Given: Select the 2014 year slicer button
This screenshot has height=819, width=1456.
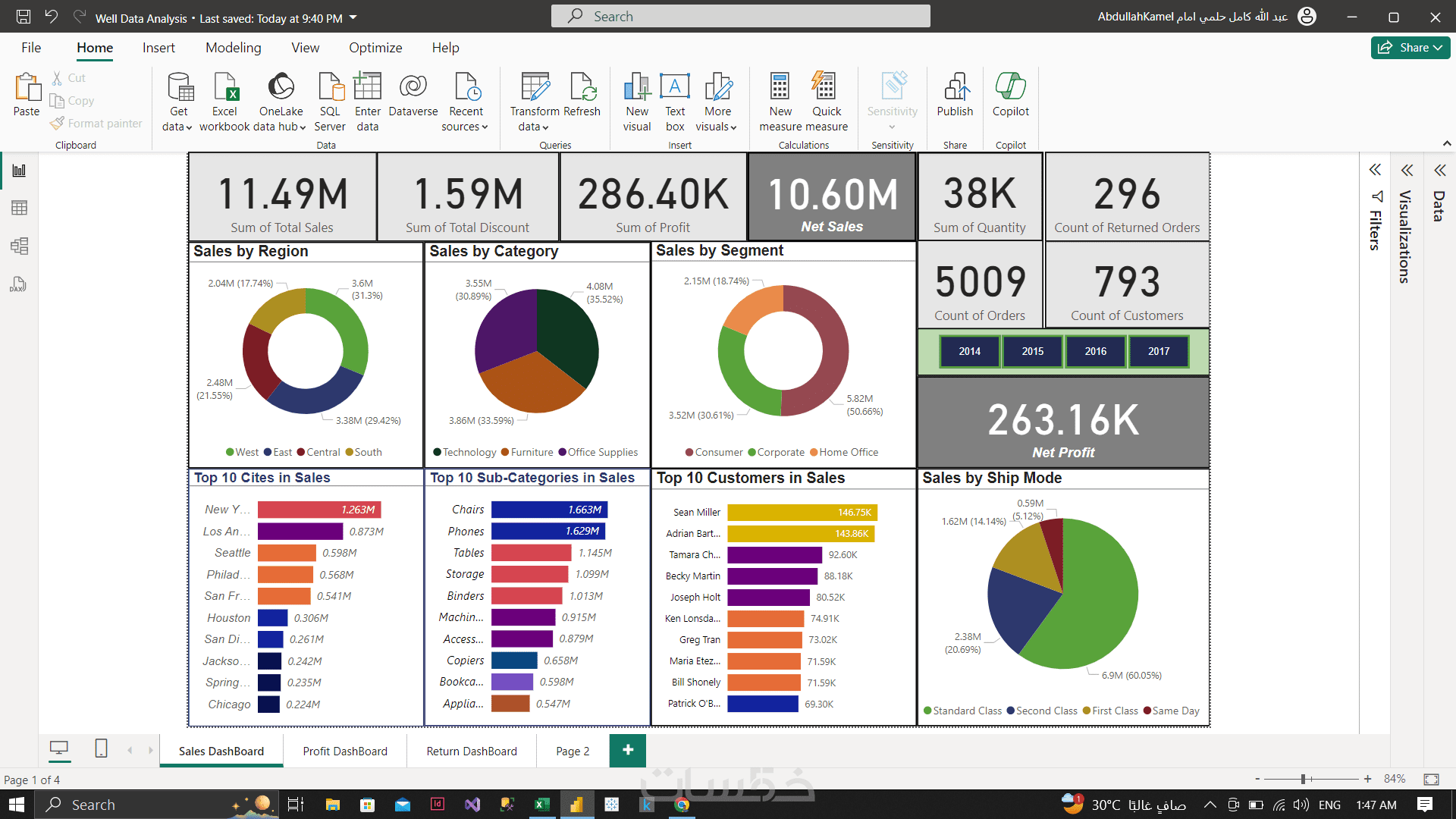Looking at the screenshot, I should click(x=969, y=351).
